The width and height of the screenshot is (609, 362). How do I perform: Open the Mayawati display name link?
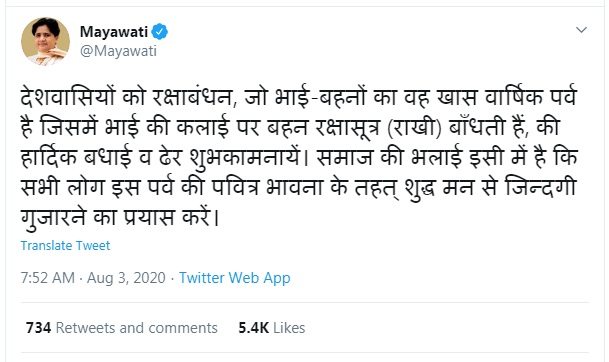[x=114, y=31]
